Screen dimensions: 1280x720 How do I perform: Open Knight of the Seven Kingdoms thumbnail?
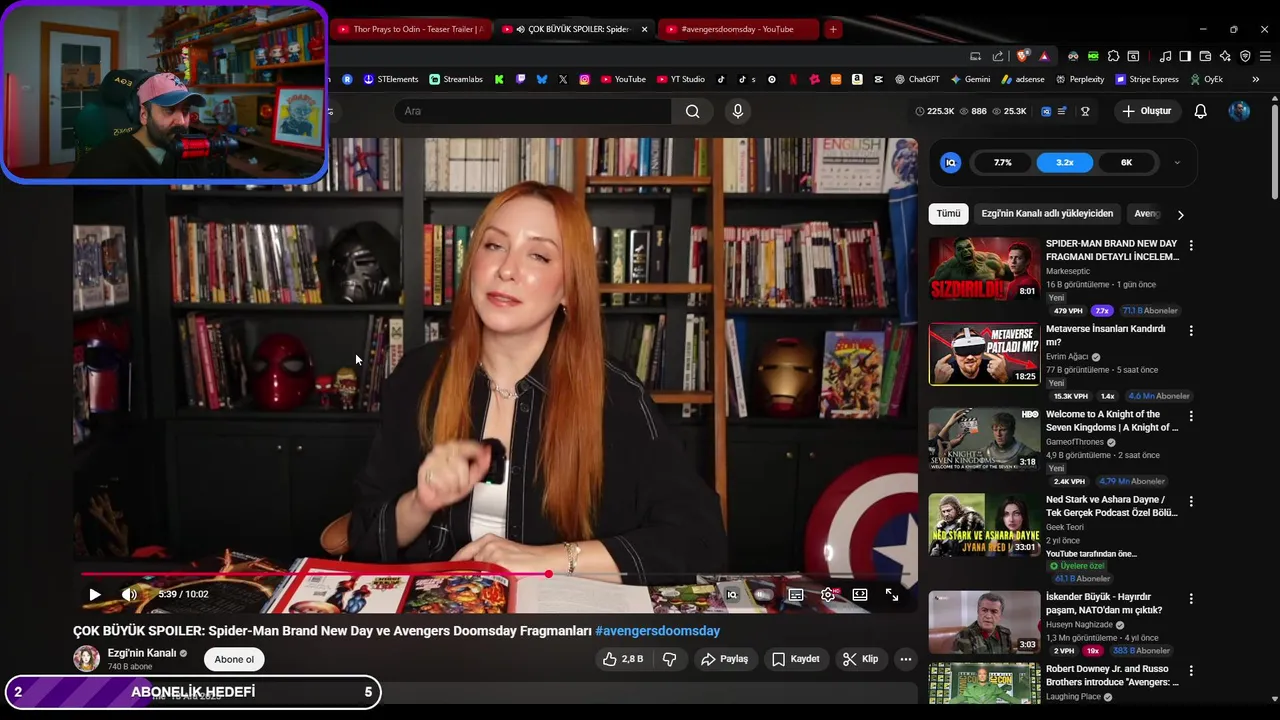point(984,439)
